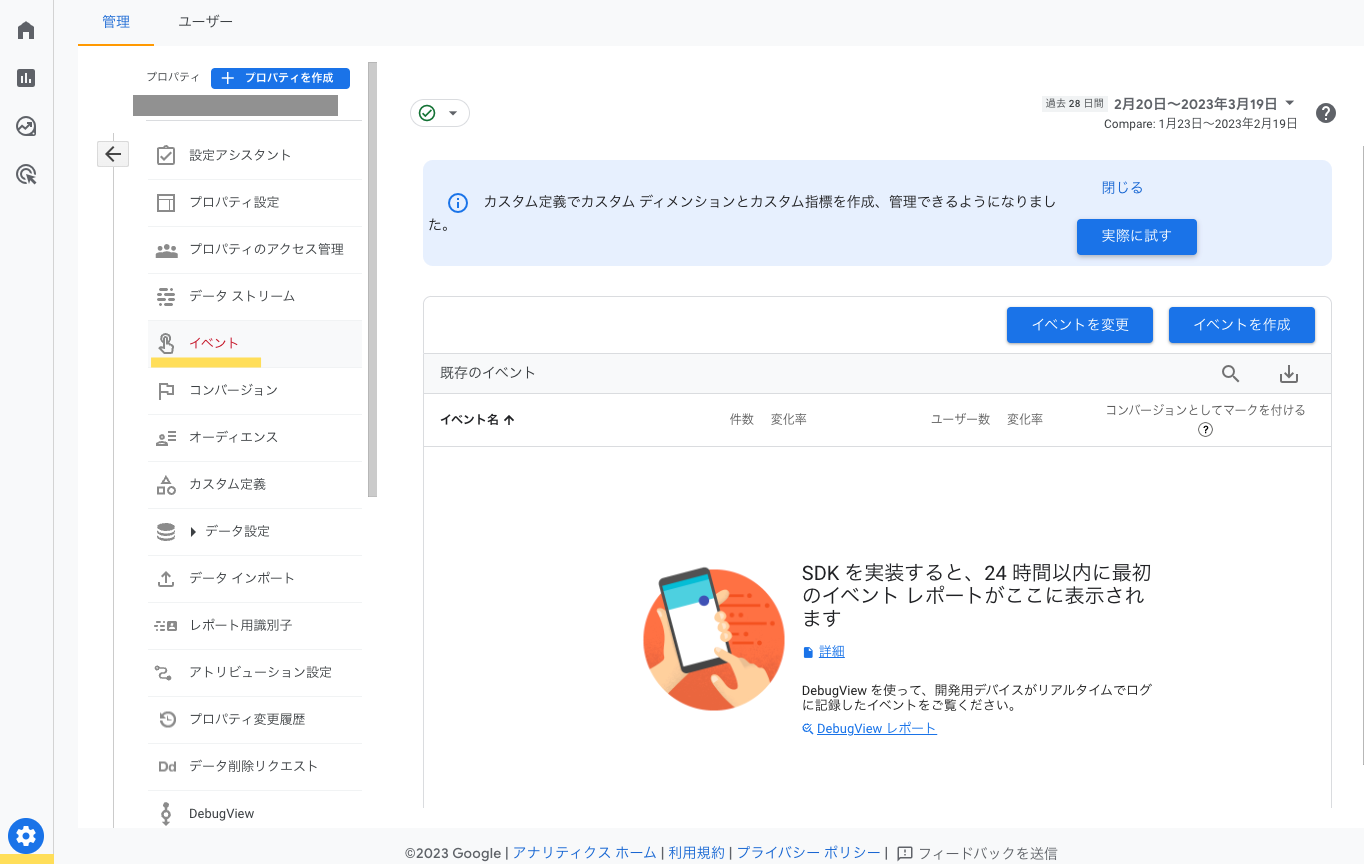Click the イベントを変更 button
Viewport: 1364px width, 864px height.
[x=1080, y=325]
